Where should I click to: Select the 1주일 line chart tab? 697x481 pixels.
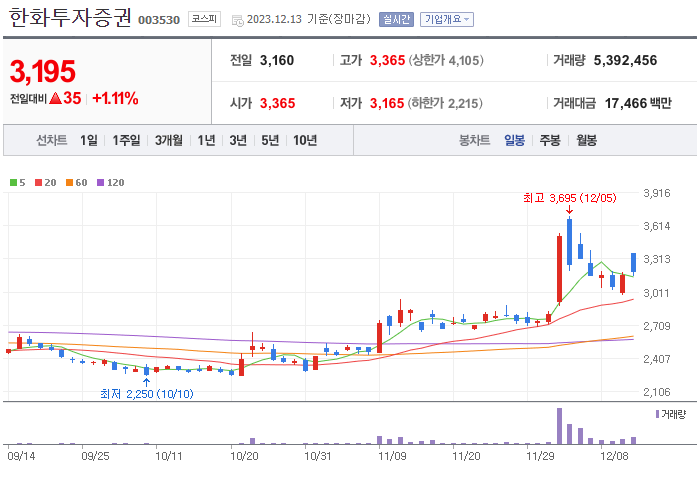(126, 140)
